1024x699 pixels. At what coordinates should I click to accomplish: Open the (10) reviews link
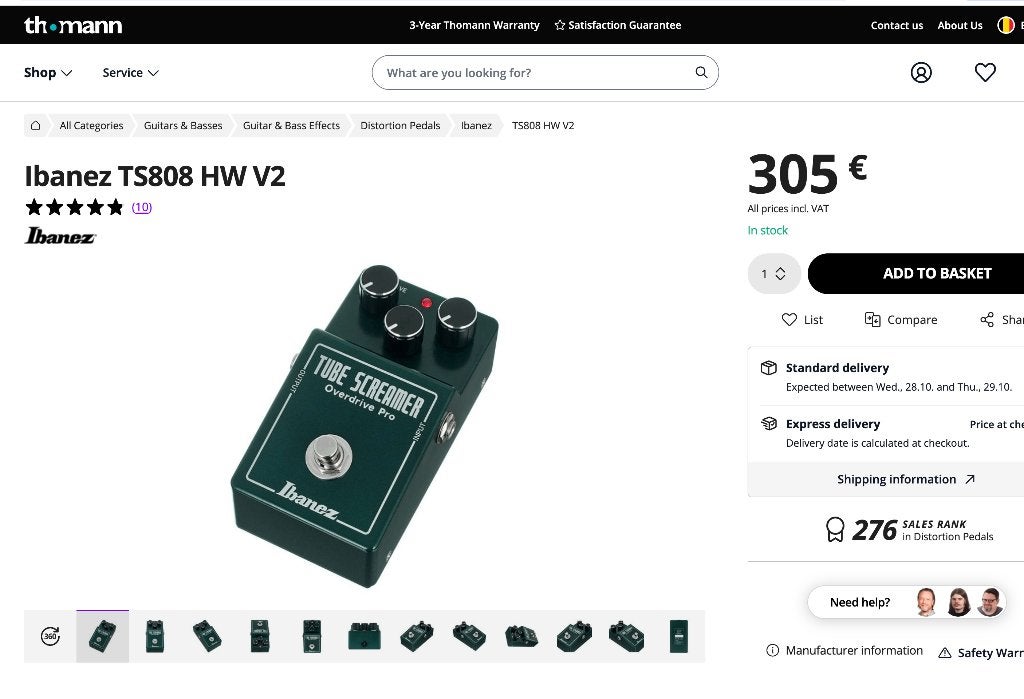(x=142, y=207)
